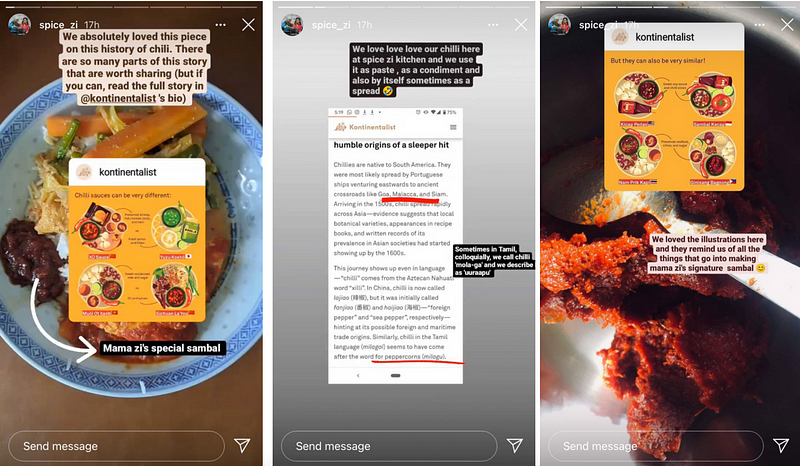Click spice_zi username in middle story
Viewport: 800px width, 466px height.
tap(331, 25)
